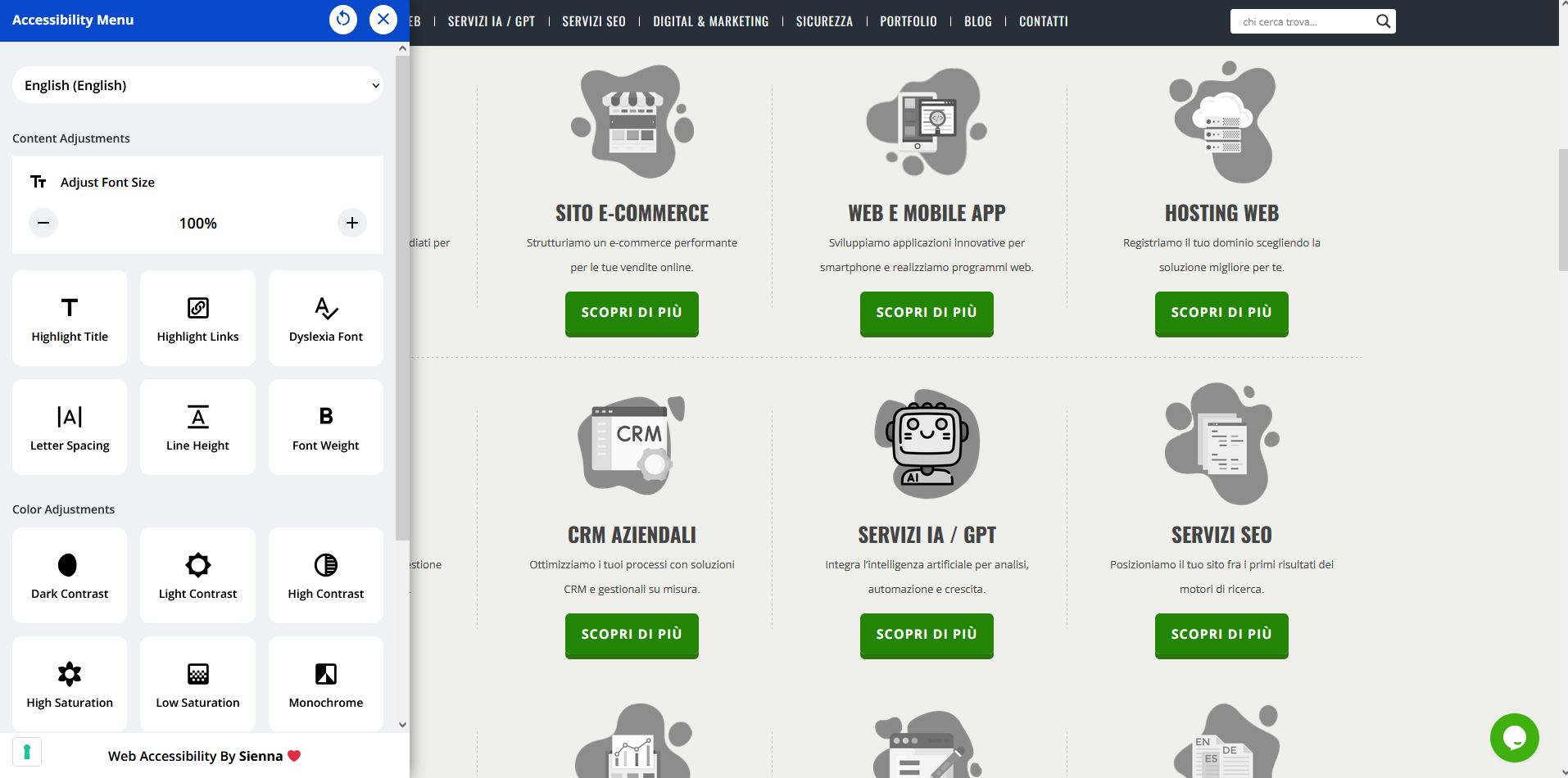1568x778 pixels.
Task: Click the 'chi cerca trova' search field
Action: point(1303,21)
